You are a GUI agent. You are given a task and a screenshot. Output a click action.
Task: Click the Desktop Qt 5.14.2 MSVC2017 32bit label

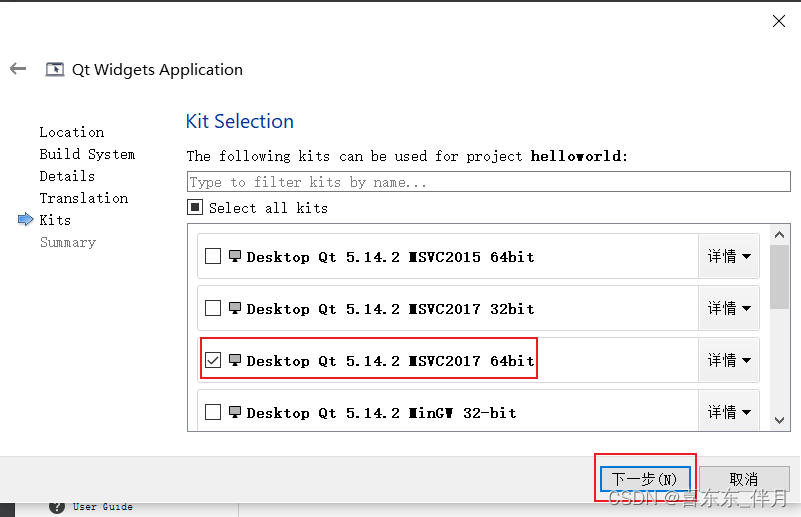pos(390,309)
